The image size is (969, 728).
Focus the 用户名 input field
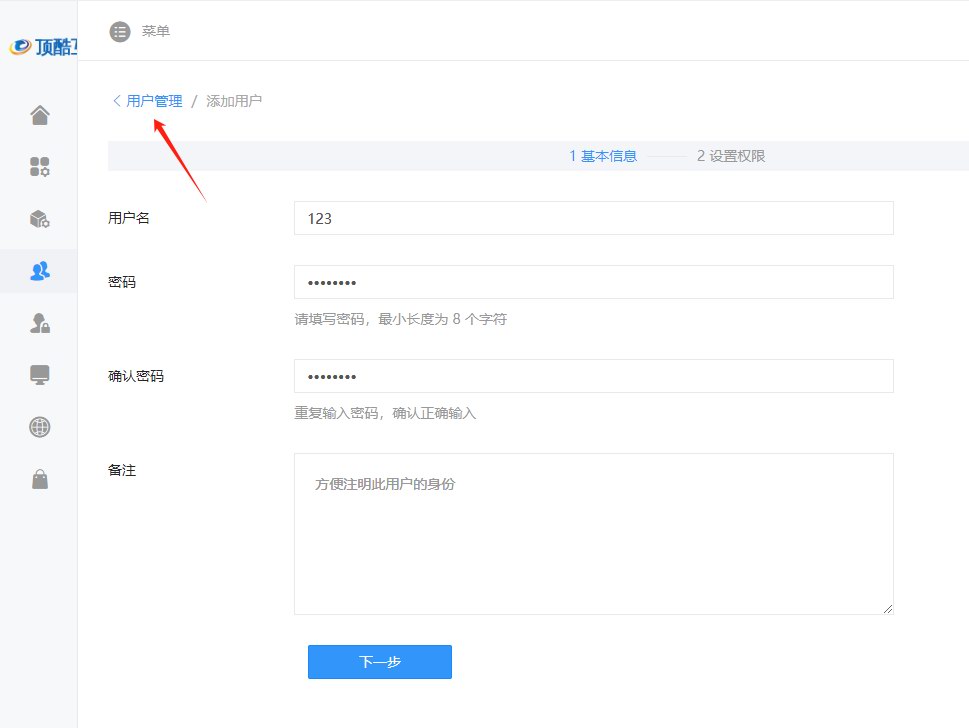coord(594,218)
